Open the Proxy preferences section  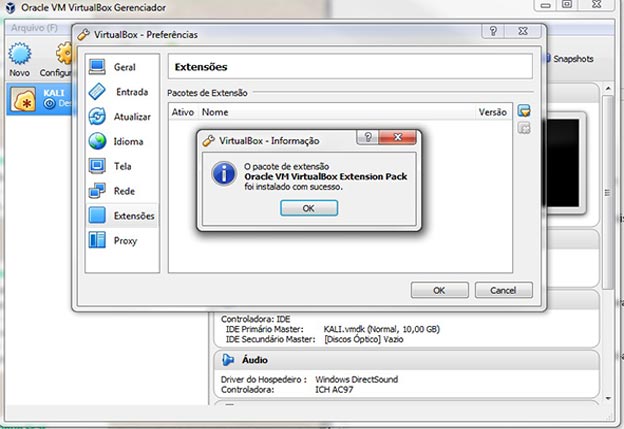click(x=122, y=240)
